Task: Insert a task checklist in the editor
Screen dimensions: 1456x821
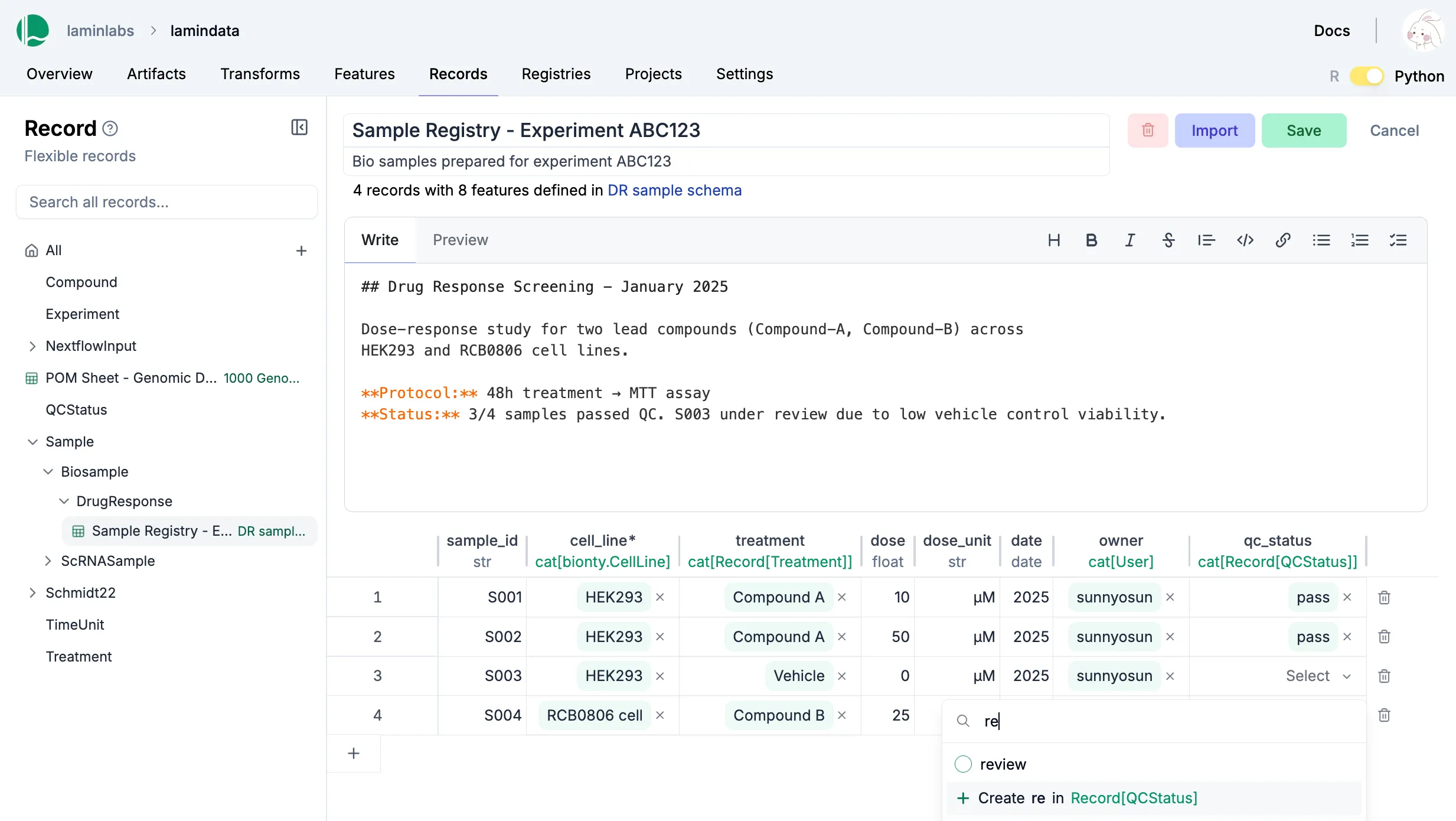Action: coord(1399,240)
